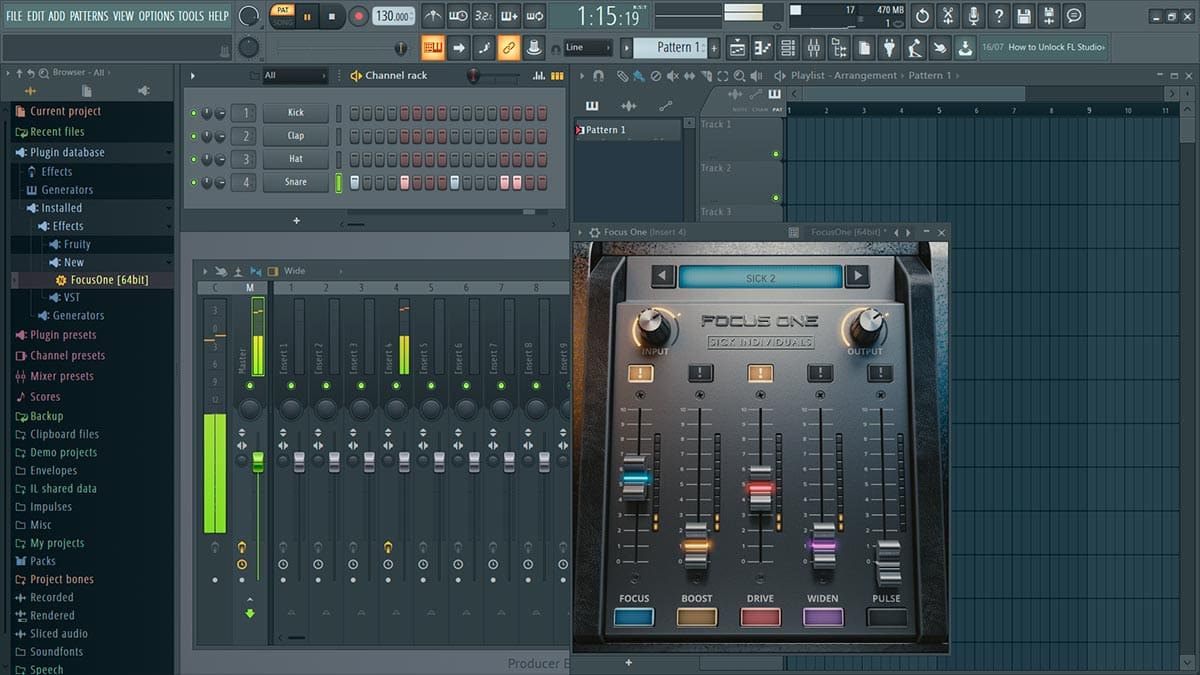Screen dimensions: 1200x675
Task: Open the ADD menu
Action: (x=57, y=16)
